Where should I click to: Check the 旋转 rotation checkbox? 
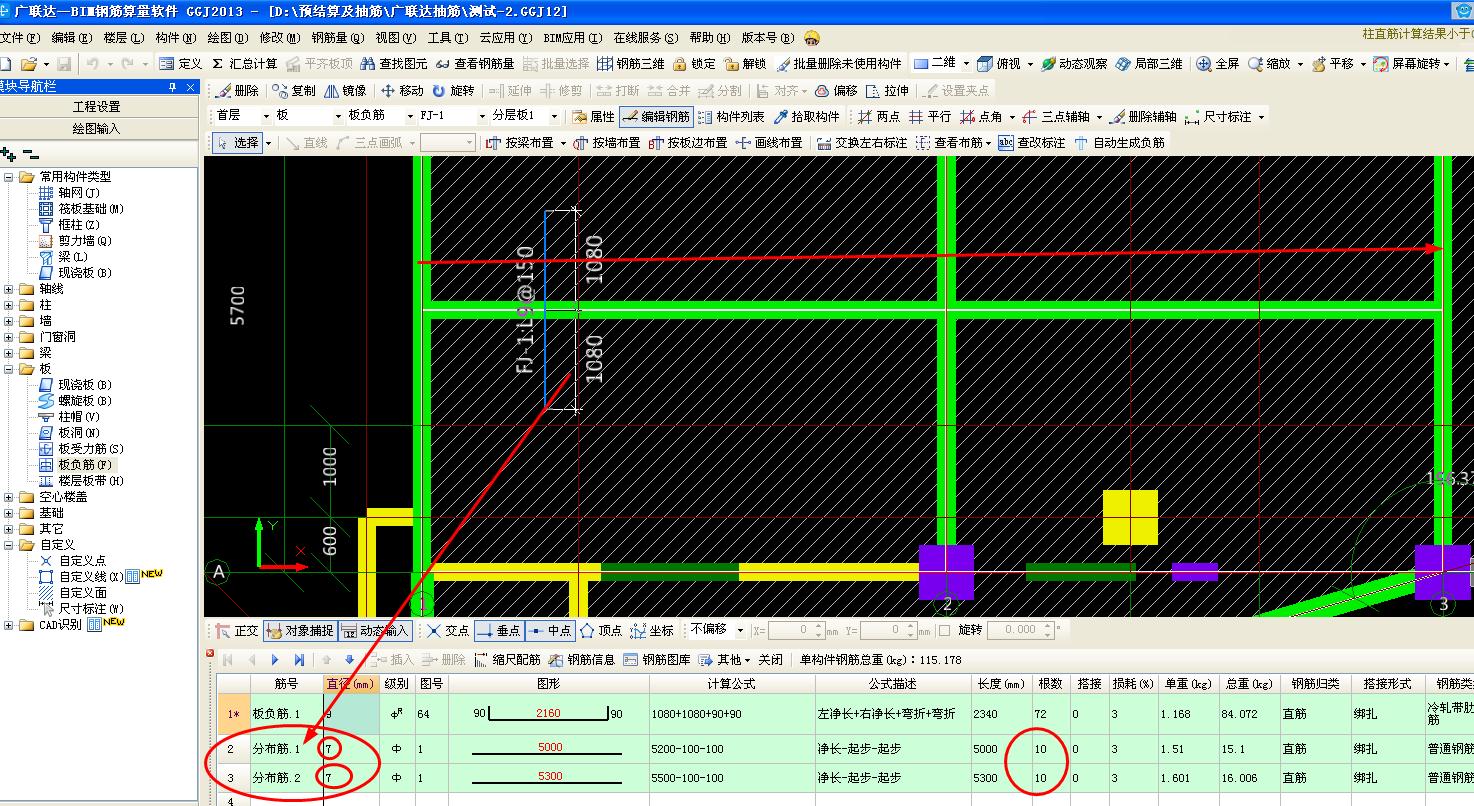click(x=946, y=630)
